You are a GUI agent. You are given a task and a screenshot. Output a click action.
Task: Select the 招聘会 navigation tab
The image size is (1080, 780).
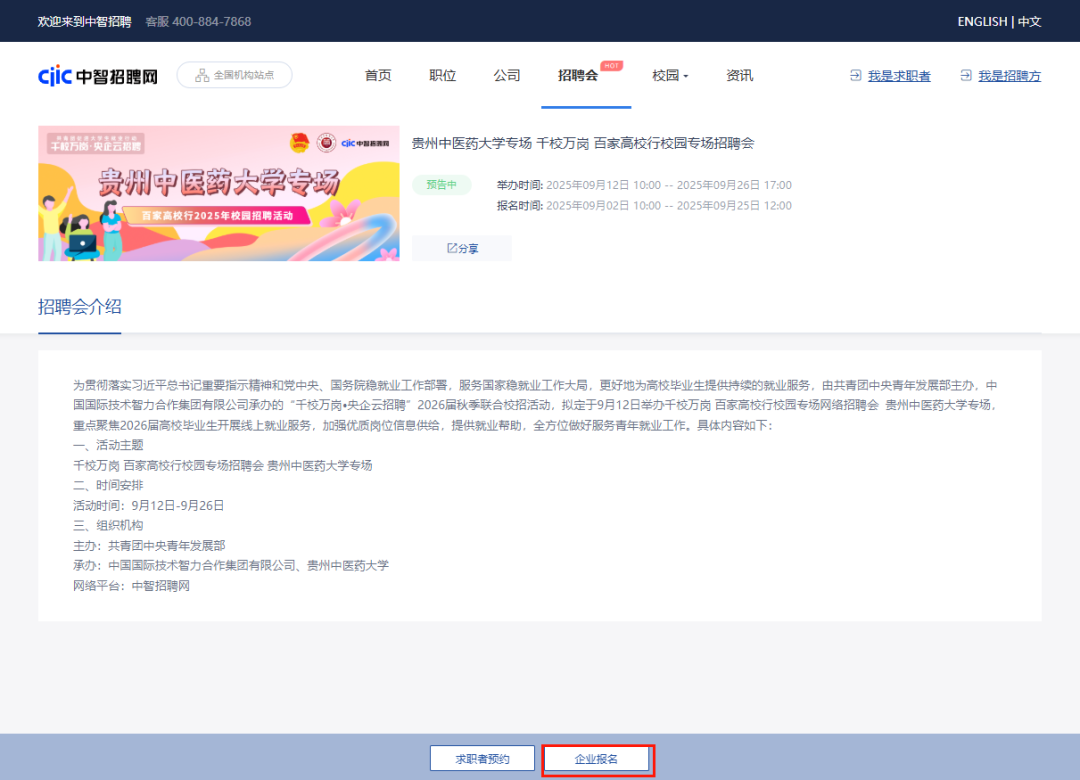(578, 76)
